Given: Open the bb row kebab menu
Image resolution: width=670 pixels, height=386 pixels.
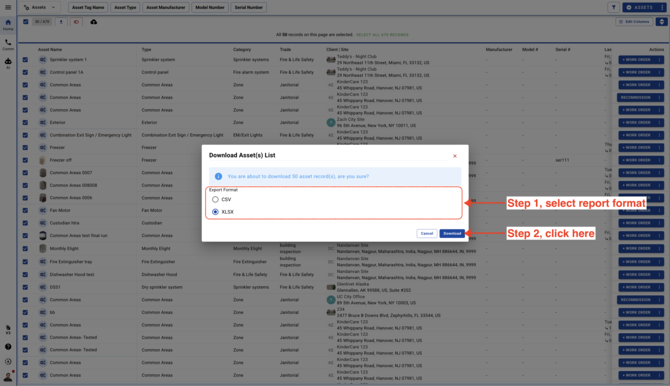Looking at the screenshot, I should pos(660,312).
